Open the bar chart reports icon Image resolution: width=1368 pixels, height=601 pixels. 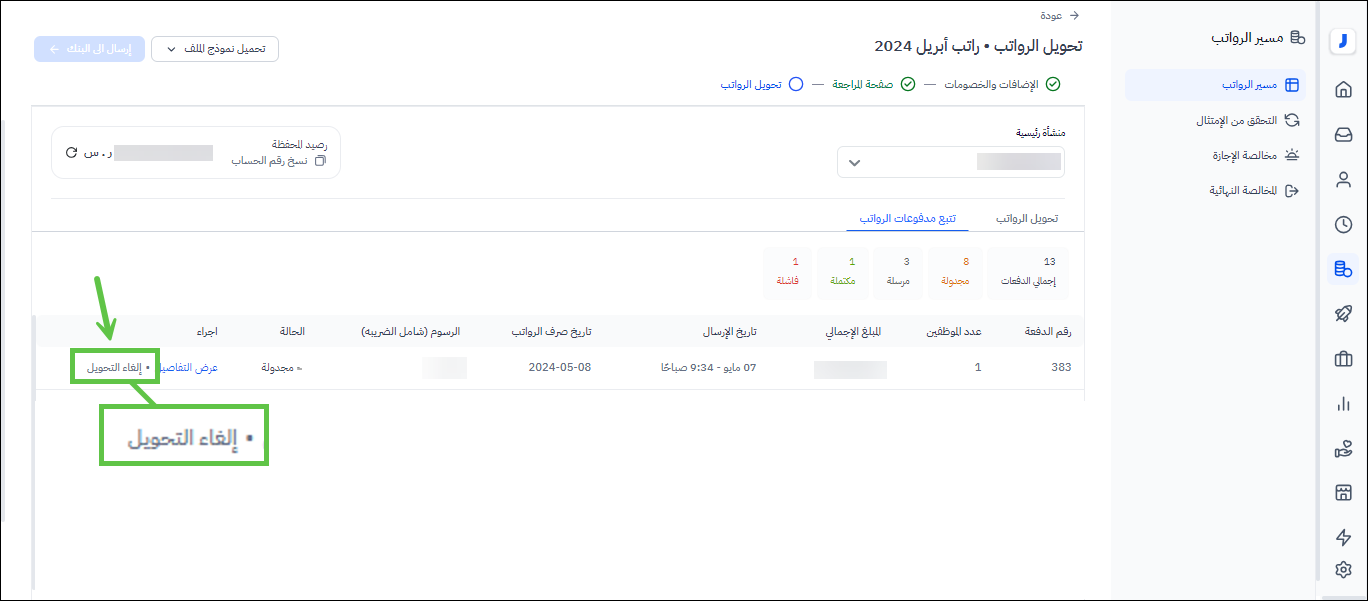pos(1343,404)
